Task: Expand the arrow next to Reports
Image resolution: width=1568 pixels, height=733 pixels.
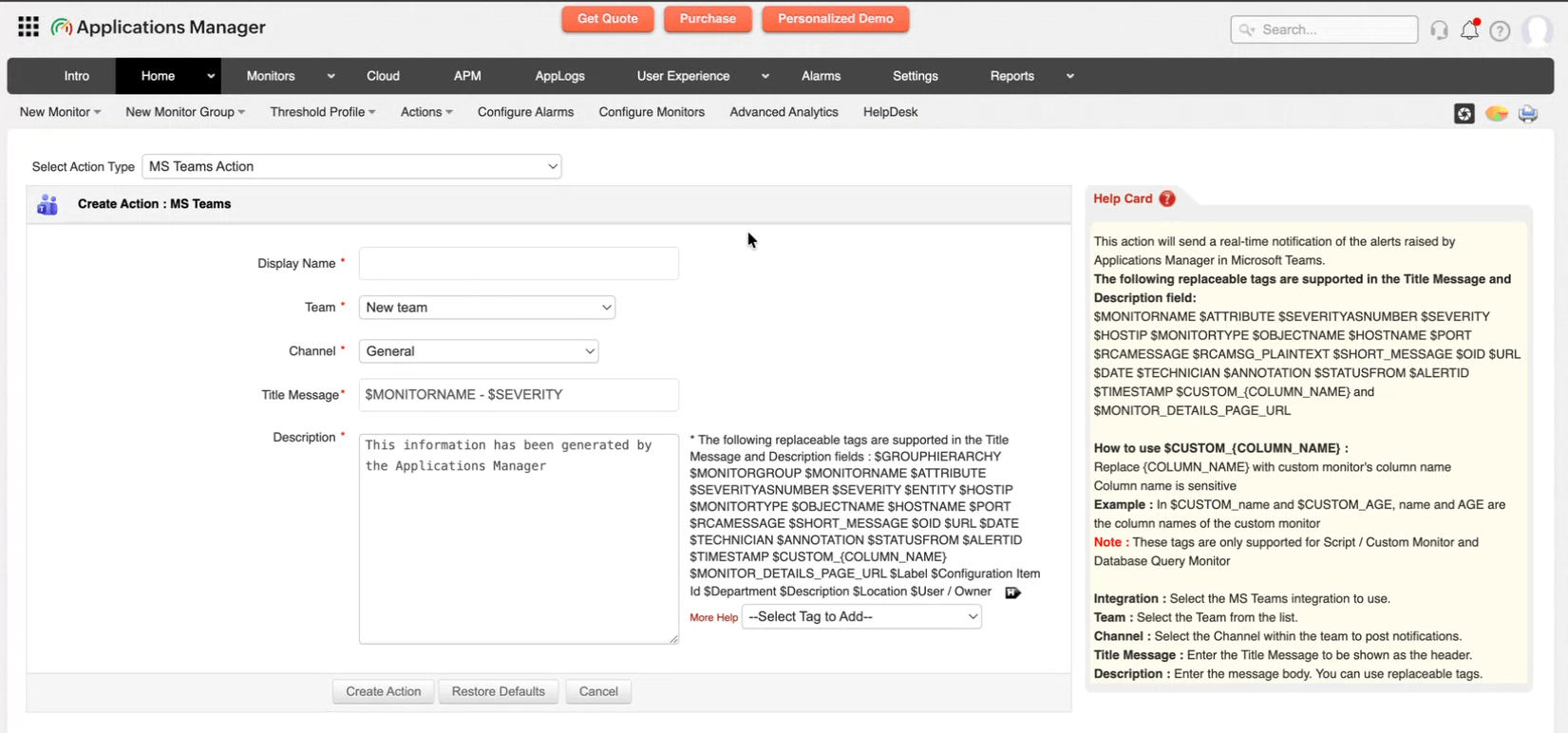Action: tap(1070, 76)
